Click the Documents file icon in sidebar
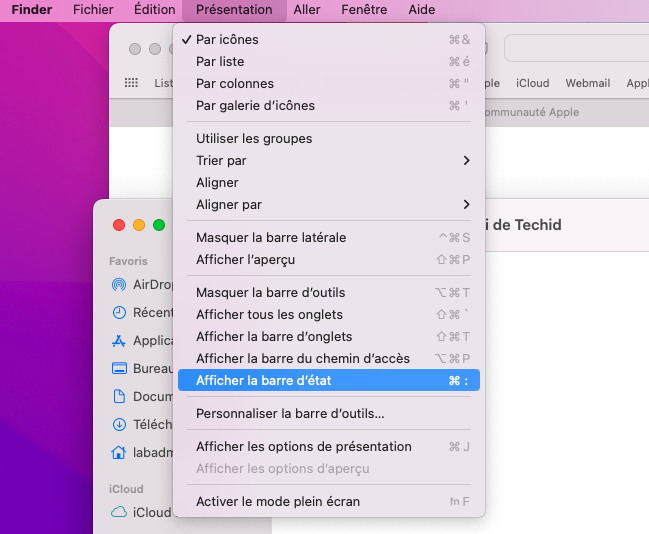649x534 pixels. [119, 397]
